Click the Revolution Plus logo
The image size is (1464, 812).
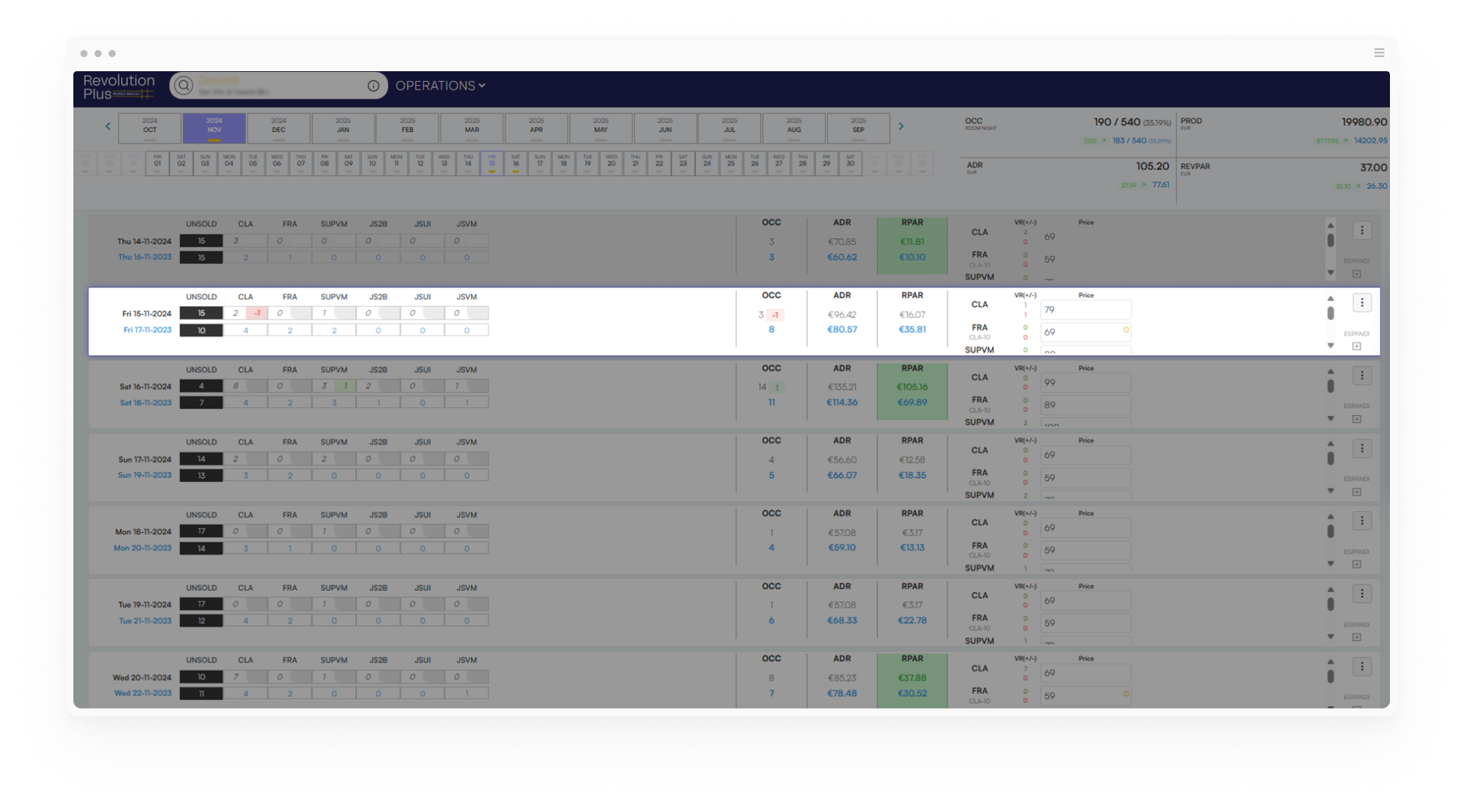tap(118, 87)
